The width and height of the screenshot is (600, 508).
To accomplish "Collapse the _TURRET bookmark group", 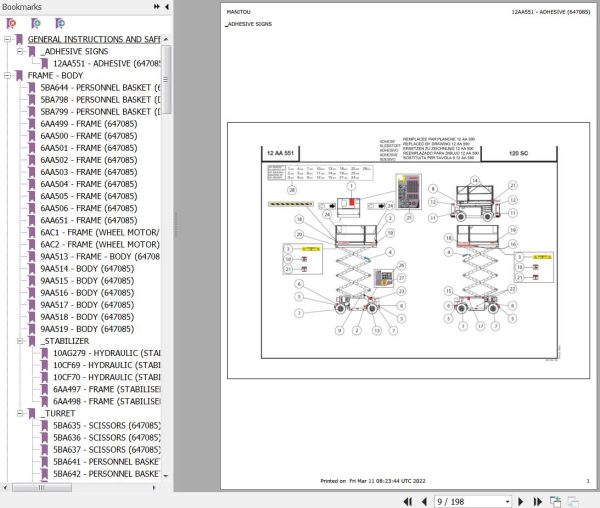I will coord(20,413).
